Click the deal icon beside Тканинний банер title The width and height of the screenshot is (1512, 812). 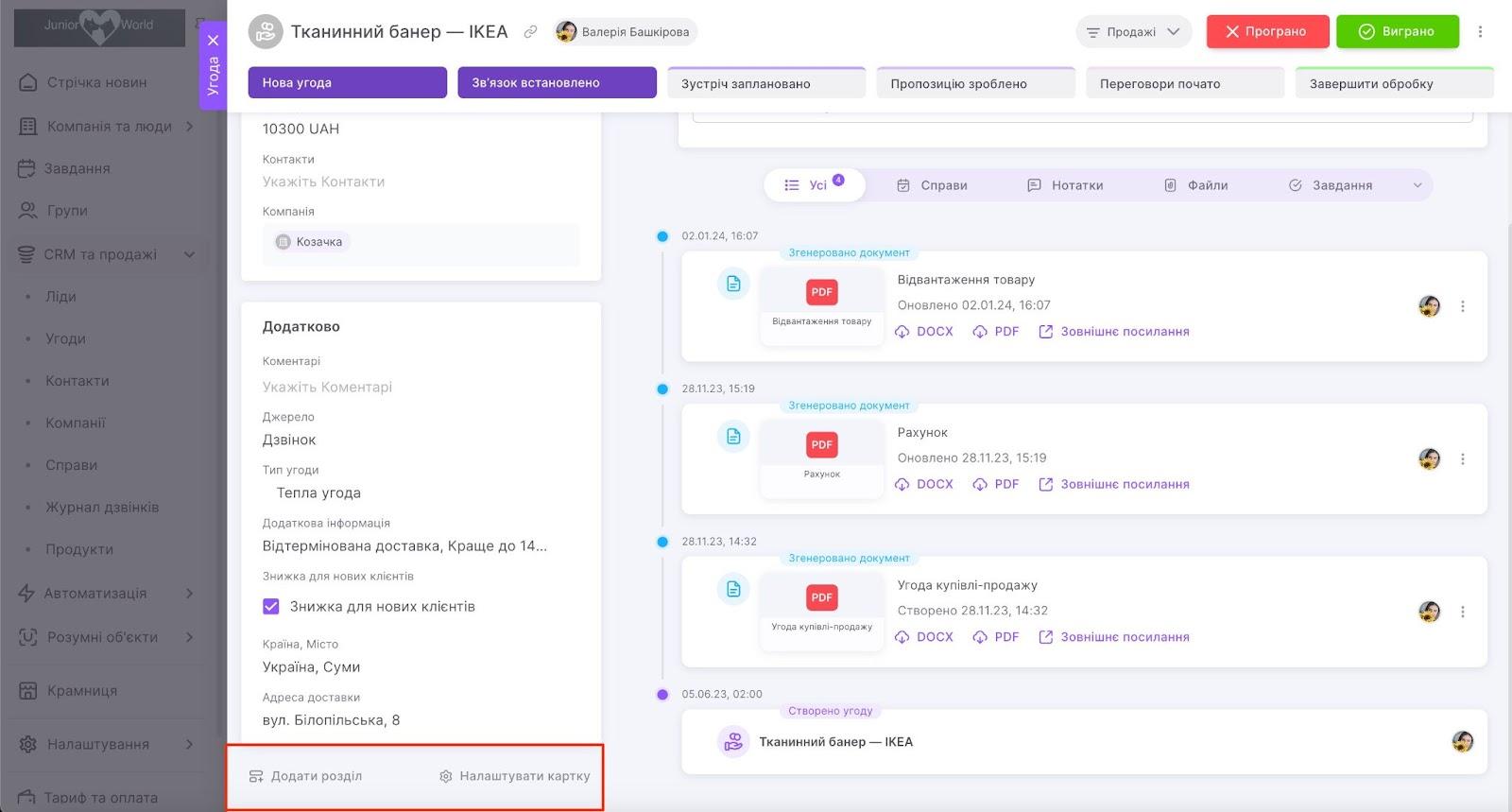266,31
